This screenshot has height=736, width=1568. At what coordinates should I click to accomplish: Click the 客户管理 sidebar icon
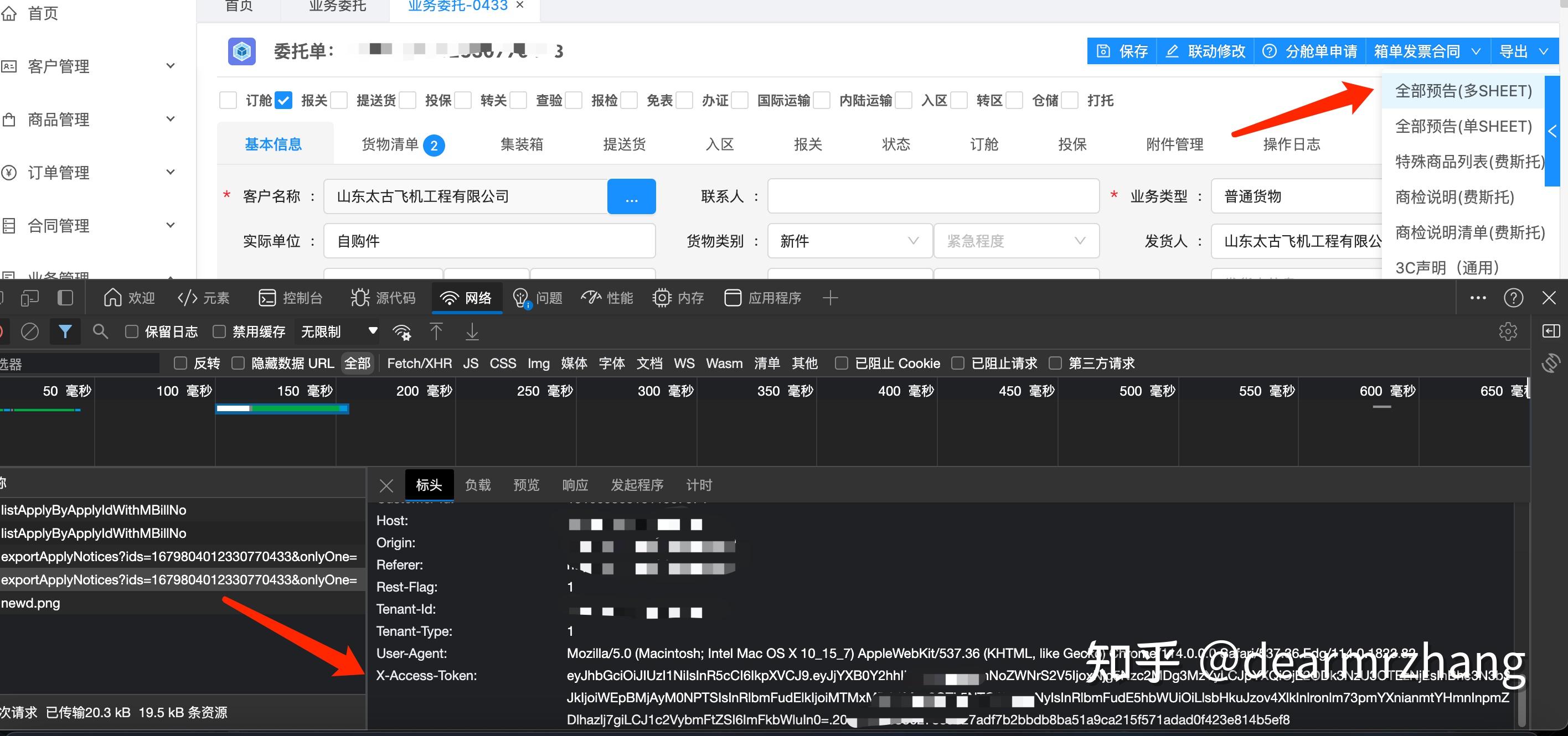pos(8,66)
